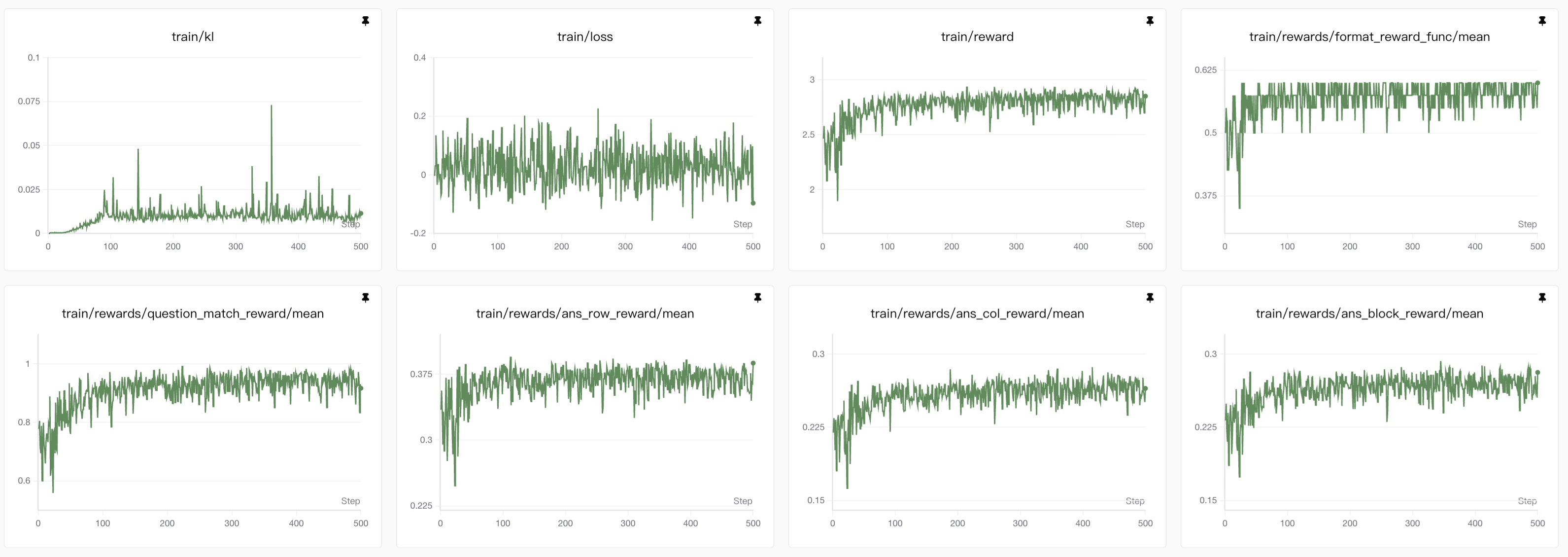Image resolution: width=1568 pixels, height=557 pixels.
Task: Pin the train/kl chart
Action: coord(365,21)
